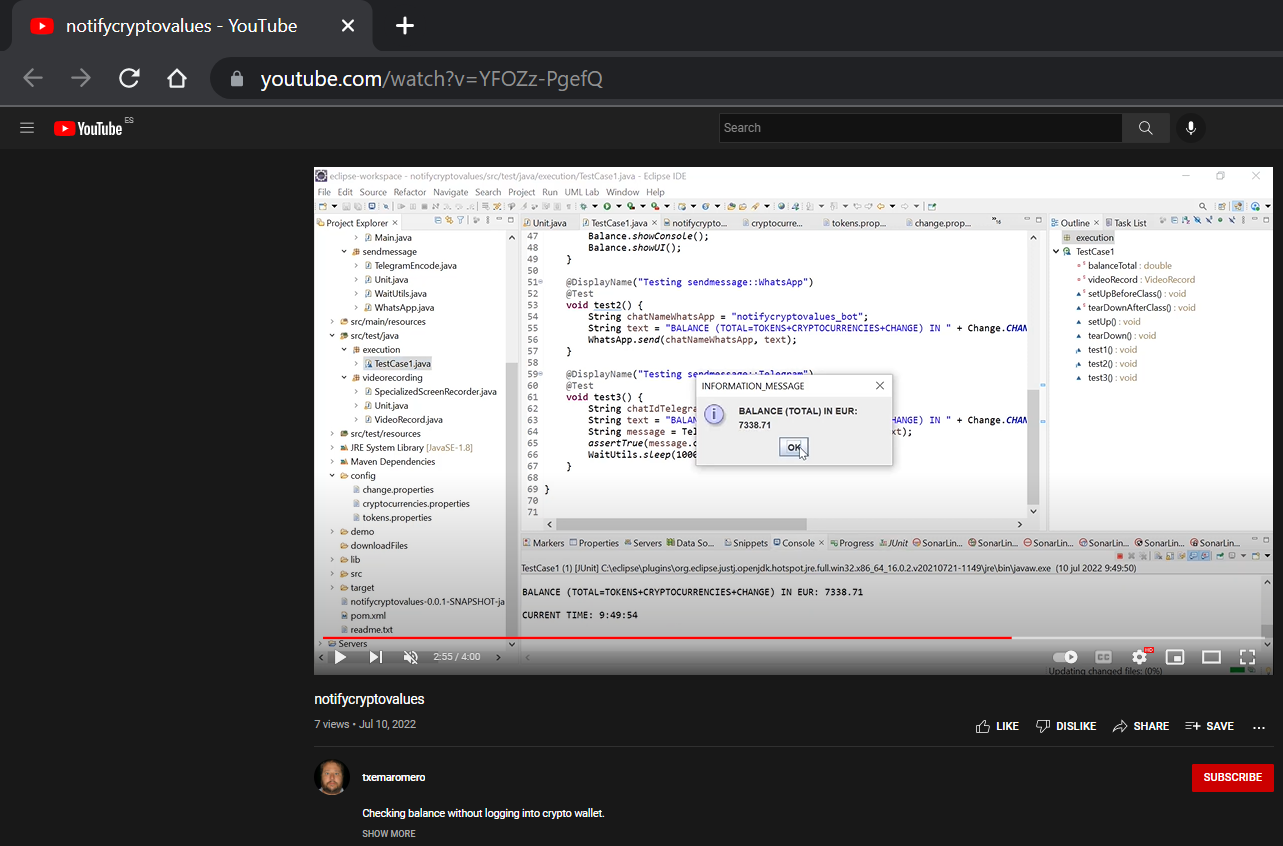Toggle Hide Fields in Outline toolbar
Image resolution: width=1283 pixels, height=846 pixels.
coord(1197,221)
